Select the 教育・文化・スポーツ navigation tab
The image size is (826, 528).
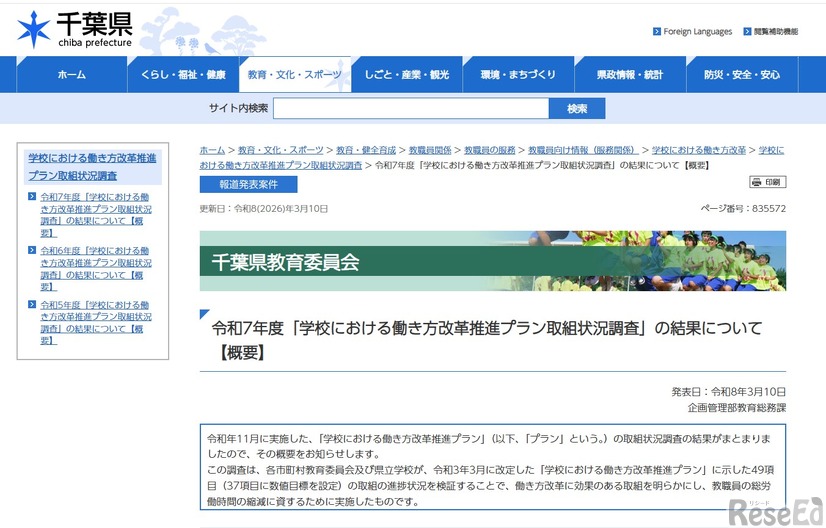pos(295,74)
